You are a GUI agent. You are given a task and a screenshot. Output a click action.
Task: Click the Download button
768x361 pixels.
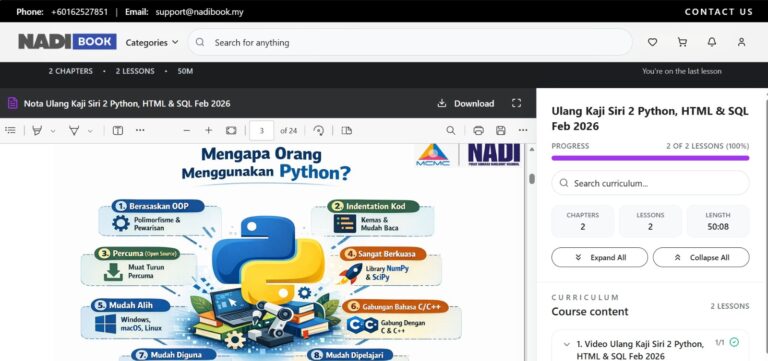[x=466, y=103]
